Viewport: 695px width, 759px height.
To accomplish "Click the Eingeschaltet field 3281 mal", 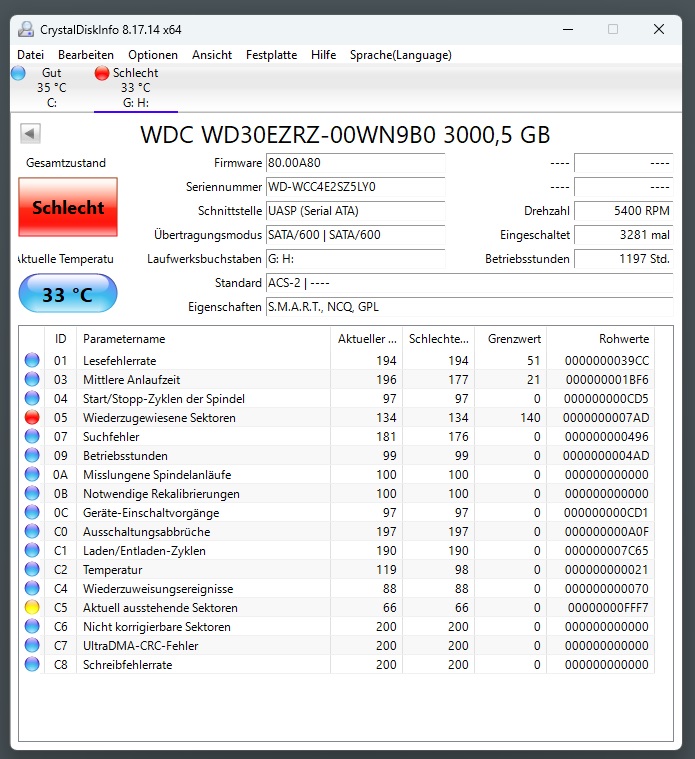I will (x=623, y=235).
